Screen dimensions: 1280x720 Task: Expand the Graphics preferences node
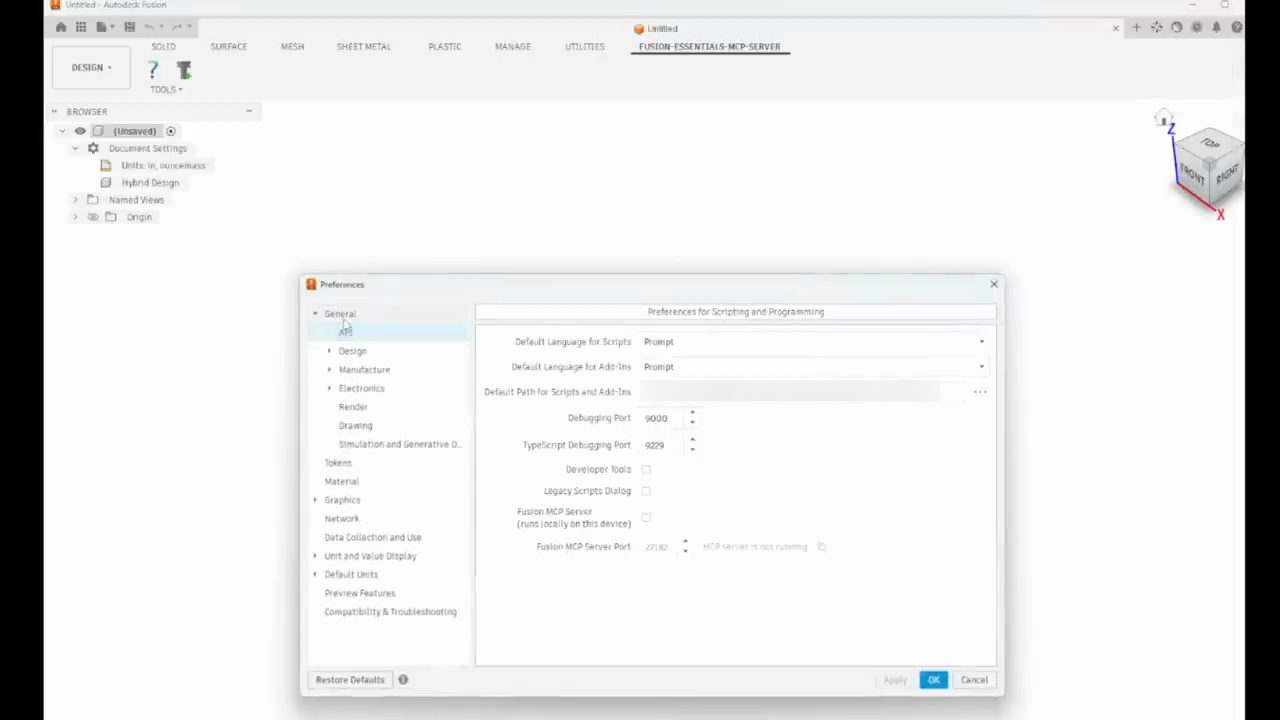tap(315, 500)
